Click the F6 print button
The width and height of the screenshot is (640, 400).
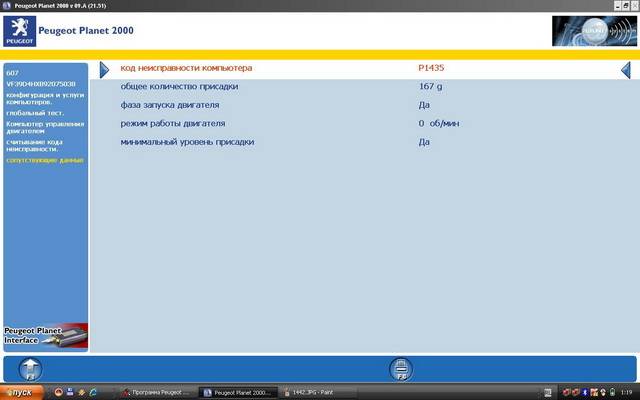tap(401, 369)
